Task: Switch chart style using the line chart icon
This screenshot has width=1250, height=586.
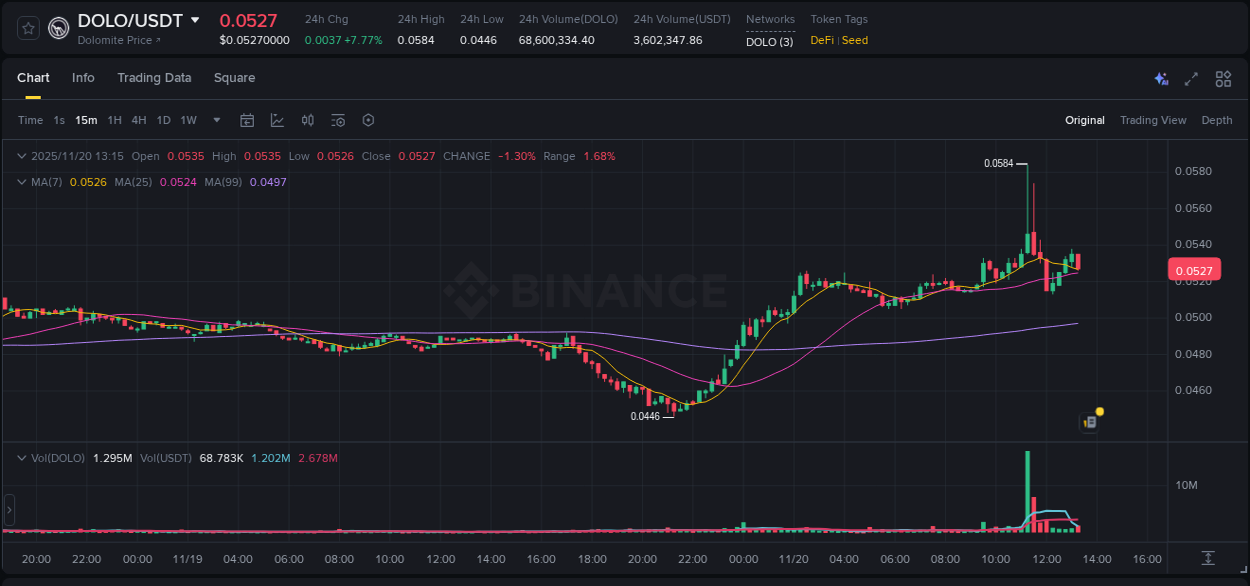Action: pyautogui.click(x=277, y=119)
